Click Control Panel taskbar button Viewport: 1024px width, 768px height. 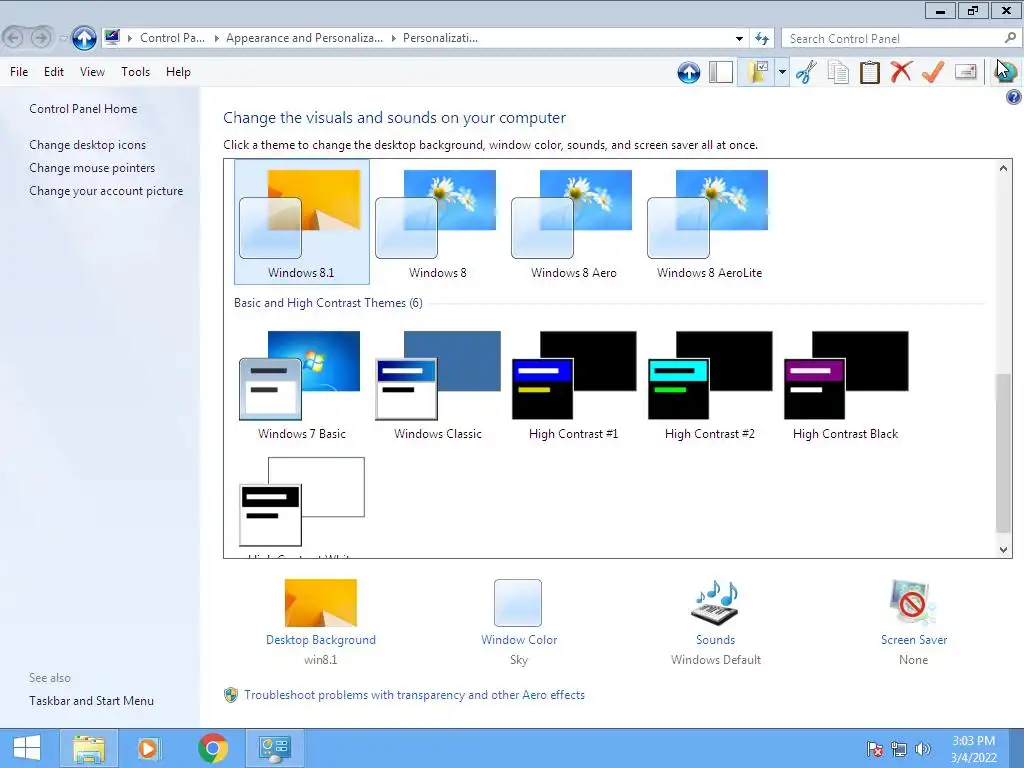tap(274, 748)
